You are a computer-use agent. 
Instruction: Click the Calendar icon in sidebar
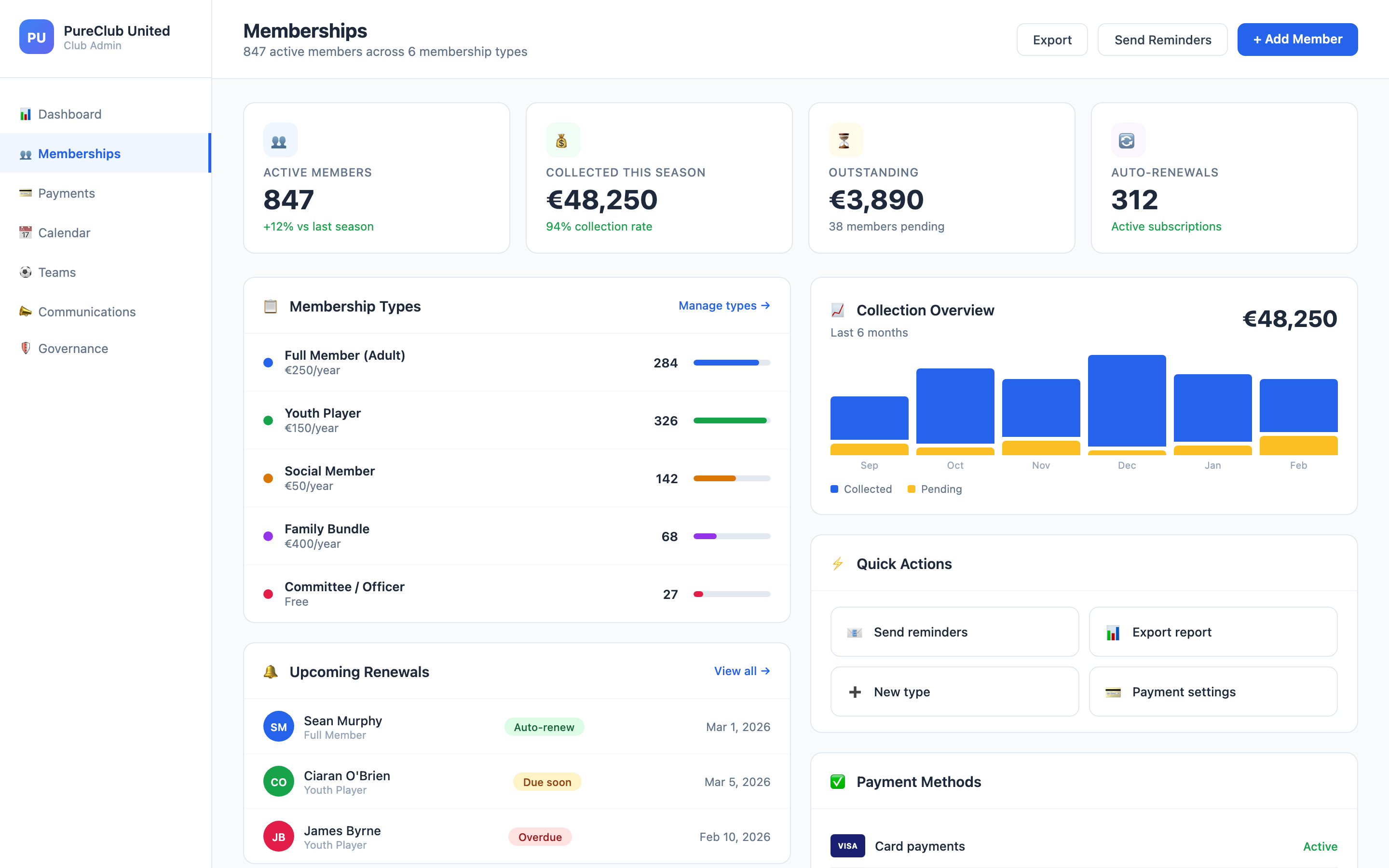tap(25, 232)
